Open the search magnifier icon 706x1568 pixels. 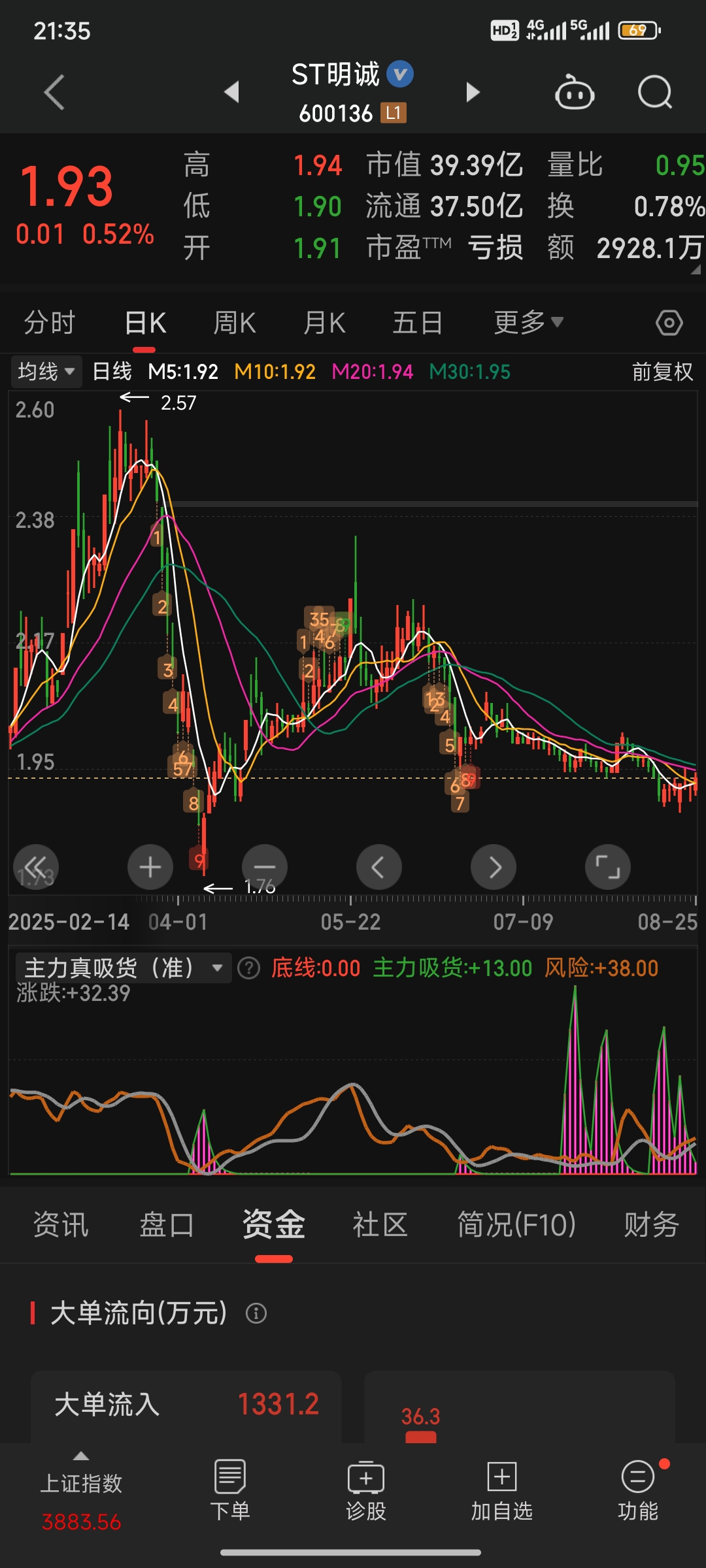tap(655, 92)
